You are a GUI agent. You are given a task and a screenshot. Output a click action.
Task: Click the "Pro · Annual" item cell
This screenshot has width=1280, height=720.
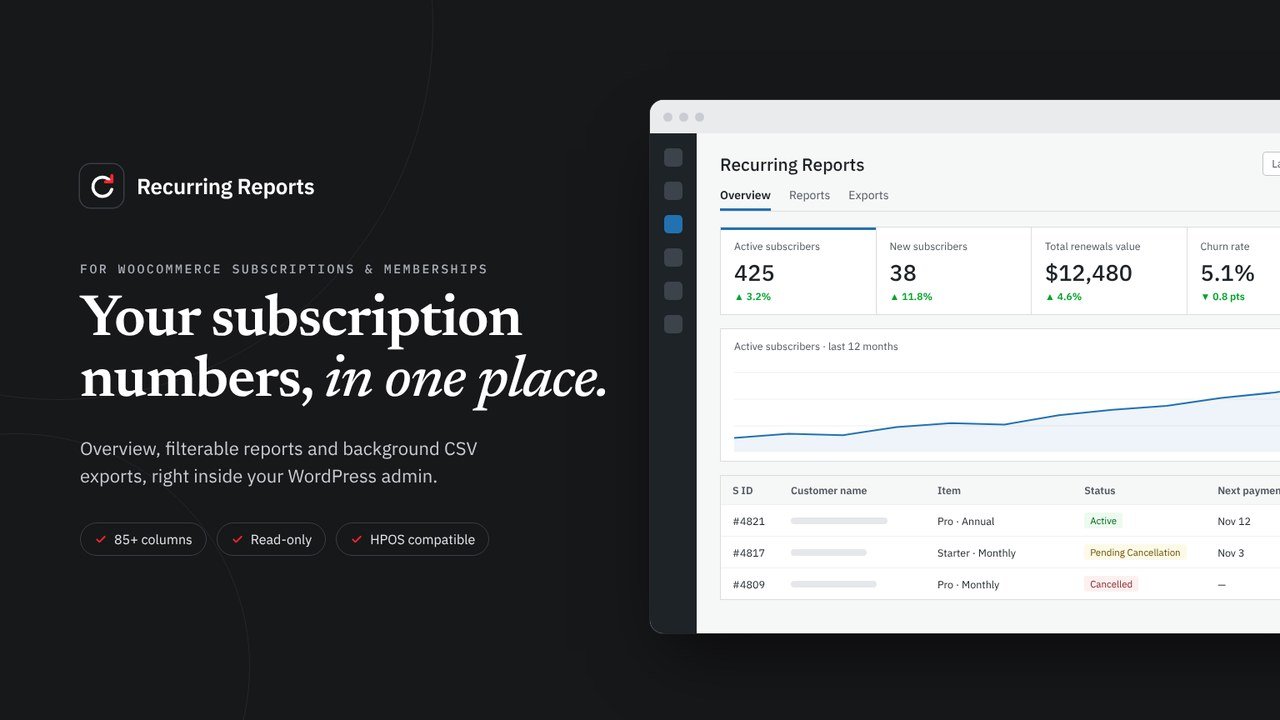[966, 521]
